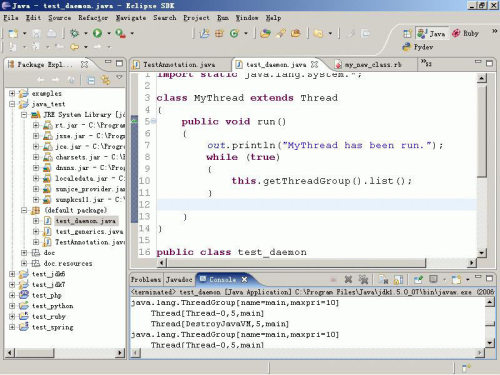Expand the test_python project

tap(12, 306)
